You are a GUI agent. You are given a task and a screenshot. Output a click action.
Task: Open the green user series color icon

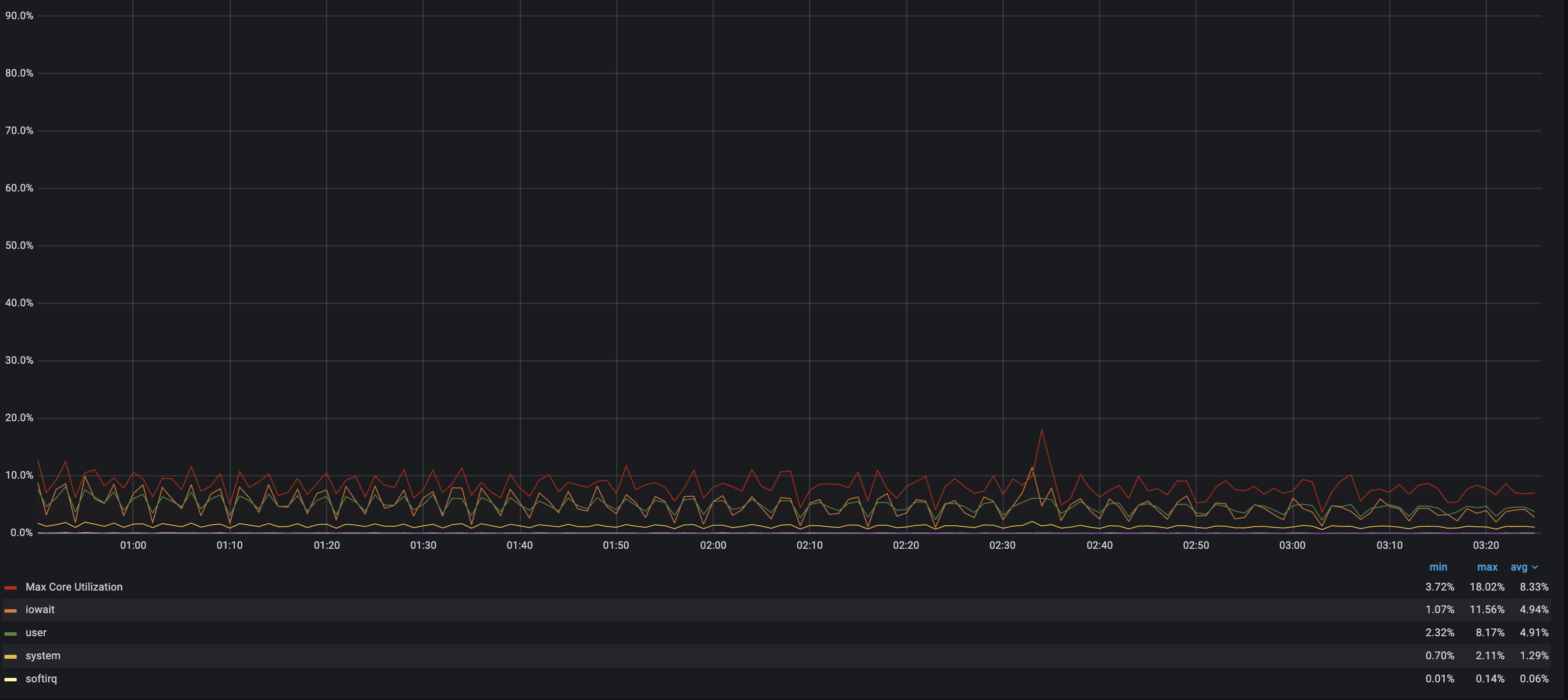[x=10, y=634]
